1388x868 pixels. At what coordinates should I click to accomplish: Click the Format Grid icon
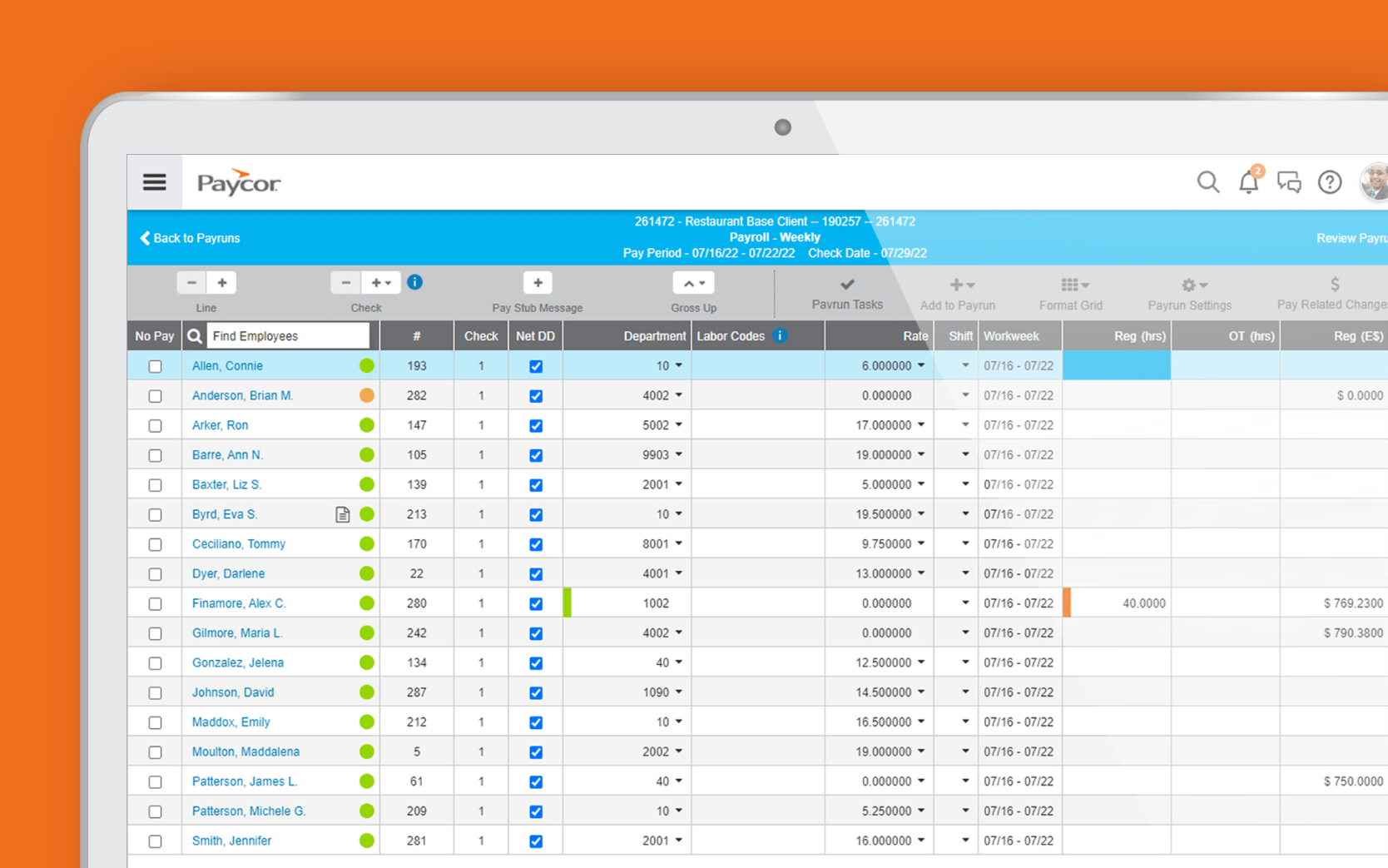pyautogui.click(x=1071, y=284)
